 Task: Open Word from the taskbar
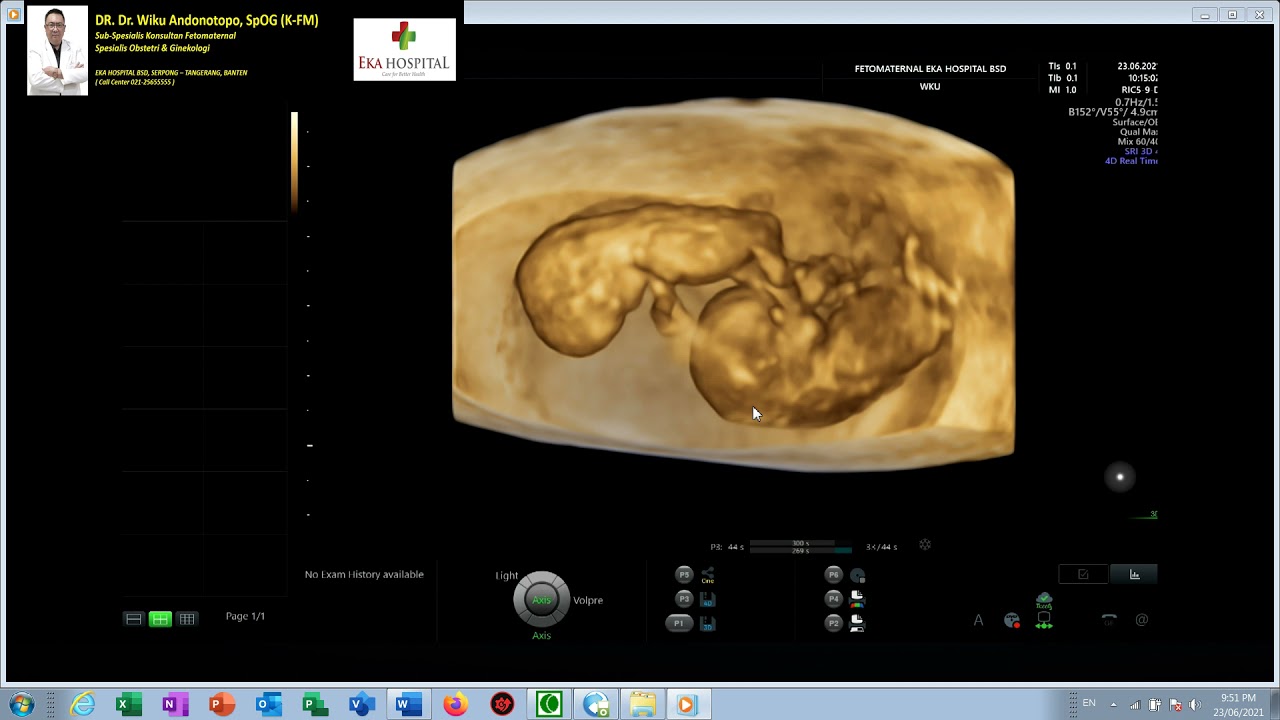pyautogui.click(x=408, y=705)
